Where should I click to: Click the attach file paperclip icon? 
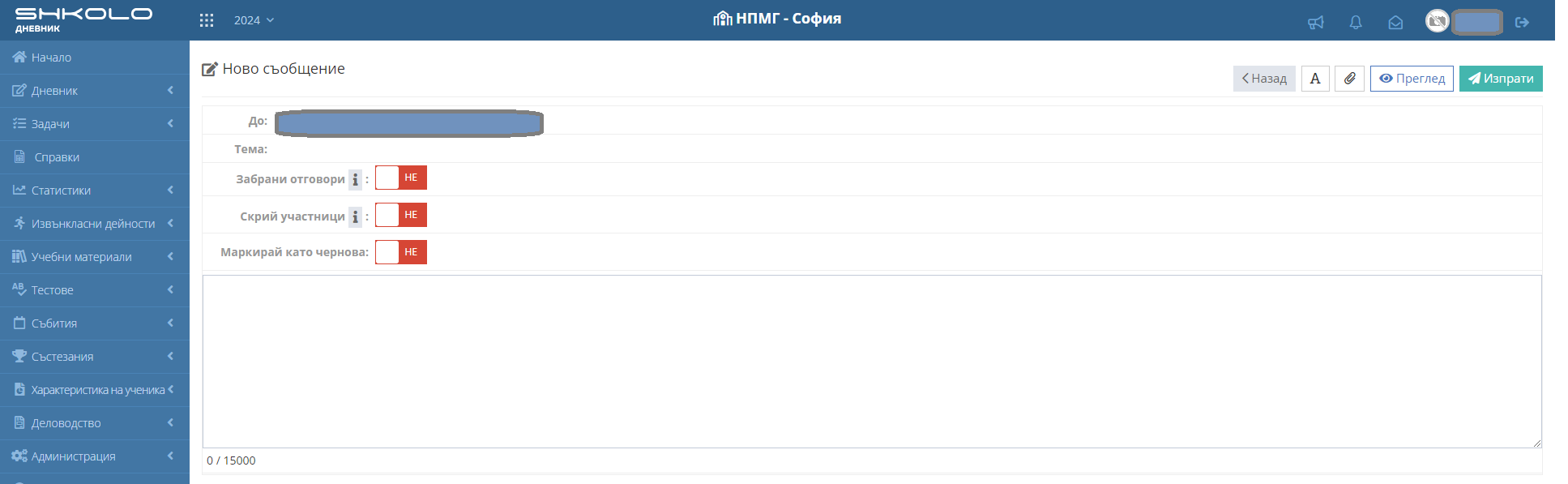(x=1349, y=79)
